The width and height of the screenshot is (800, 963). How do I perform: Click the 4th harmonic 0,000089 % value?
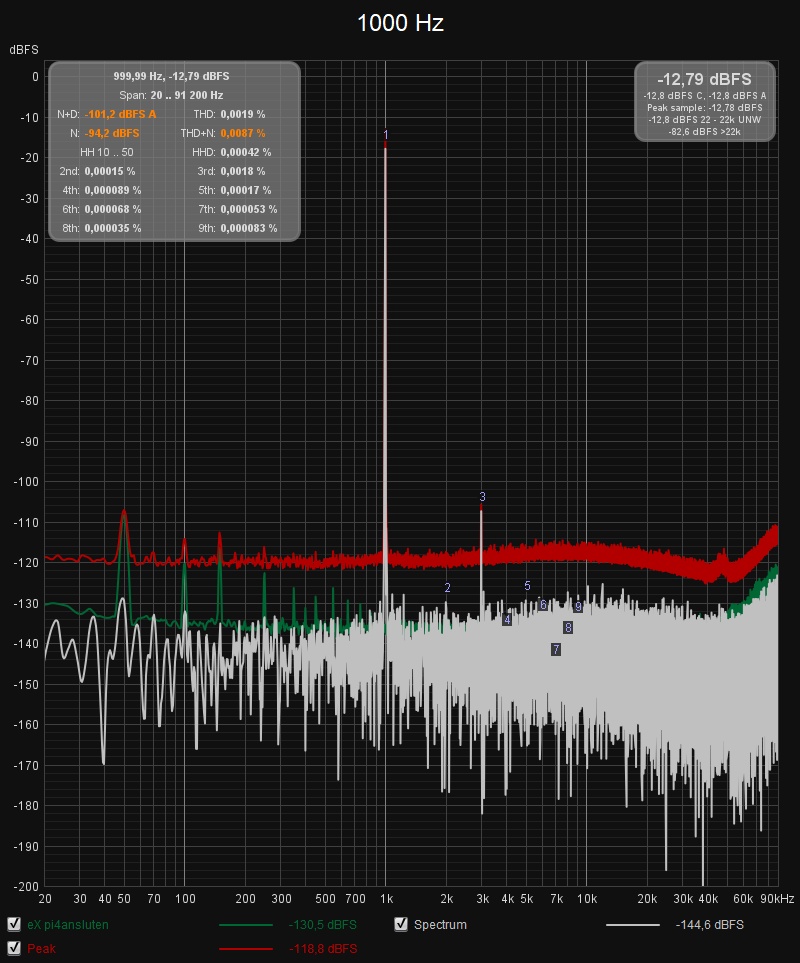(113, 190)
